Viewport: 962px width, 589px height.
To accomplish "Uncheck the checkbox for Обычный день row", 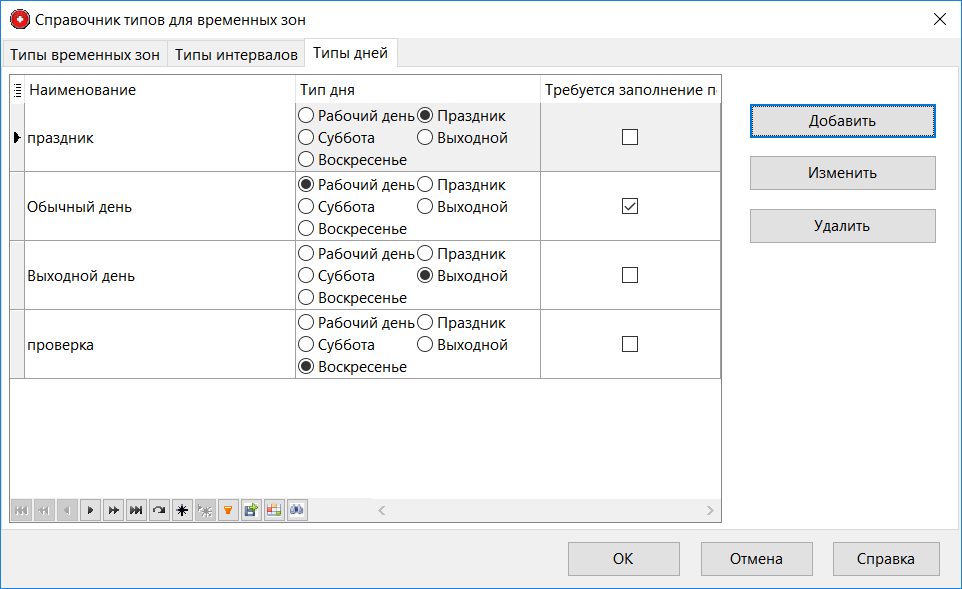I will click(629, 207).
